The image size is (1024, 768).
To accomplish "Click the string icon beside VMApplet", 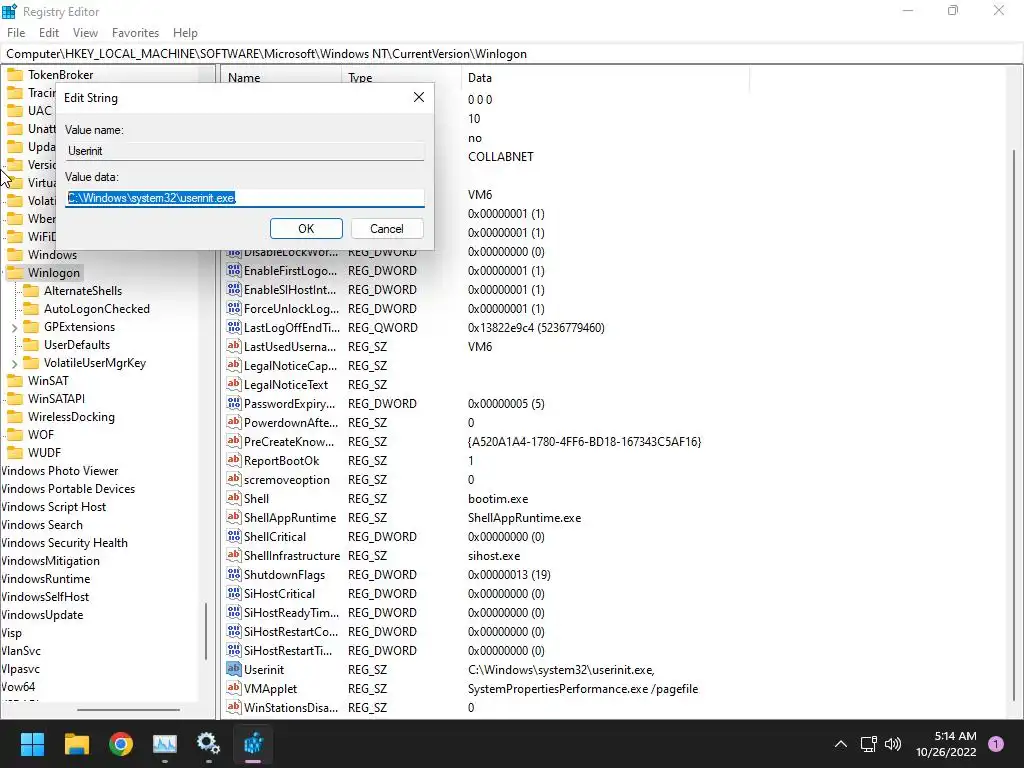I will [233, 688].
